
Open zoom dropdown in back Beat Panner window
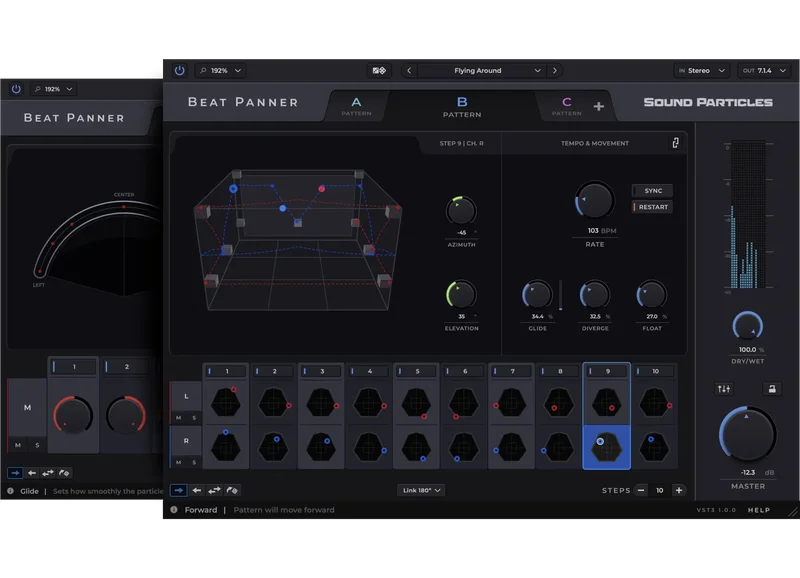[53, 89]
